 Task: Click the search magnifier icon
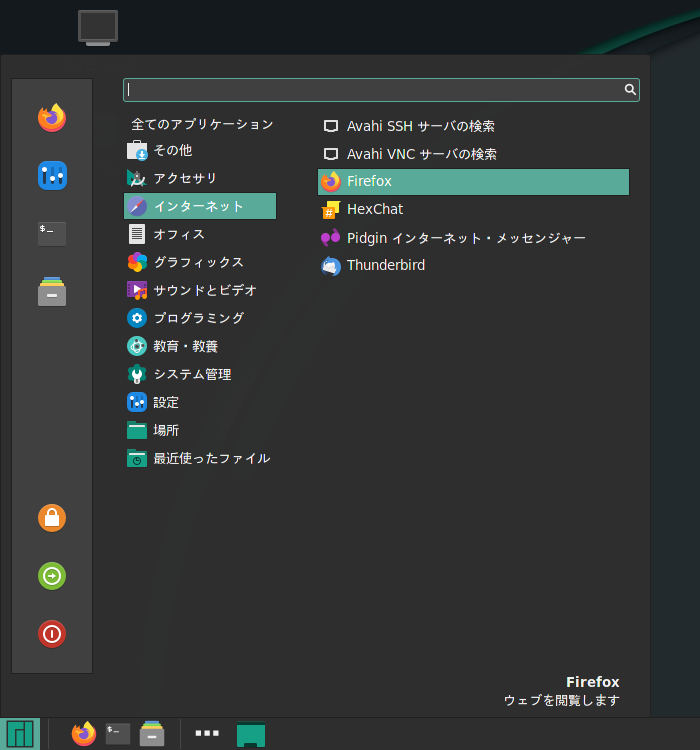(x=630, y=89)
